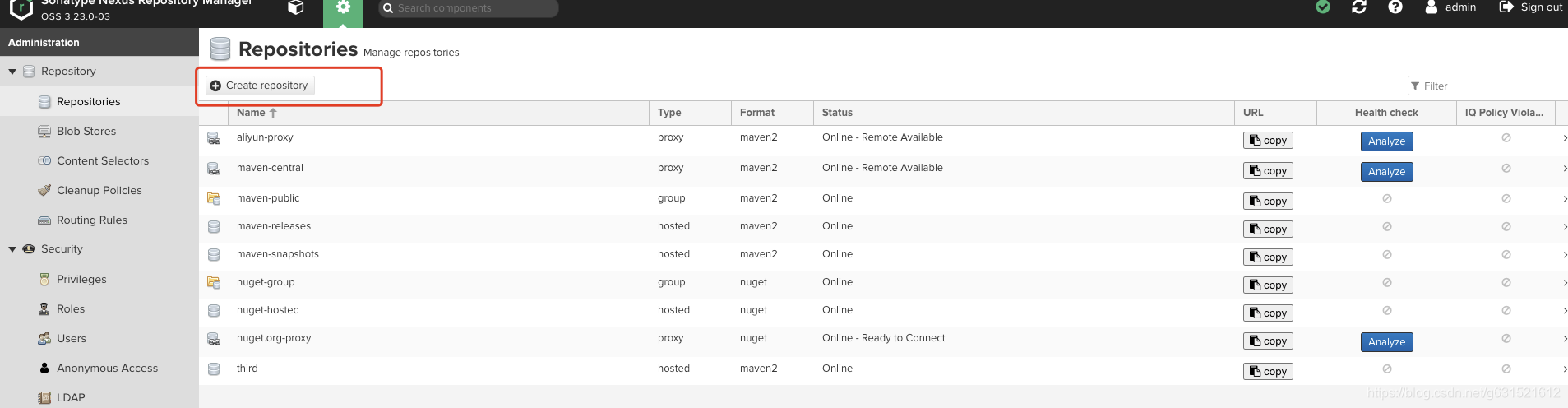The height and width of the screenshot is (408, 1568).
Task: Copy URL of maven-central repository
Action: [1268, 171]
